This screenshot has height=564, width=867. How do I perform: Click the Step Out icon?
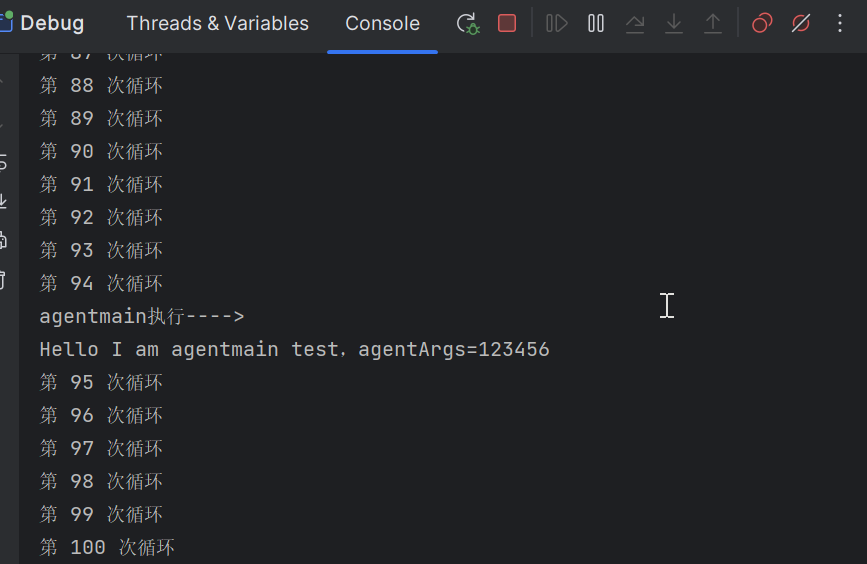713,23
